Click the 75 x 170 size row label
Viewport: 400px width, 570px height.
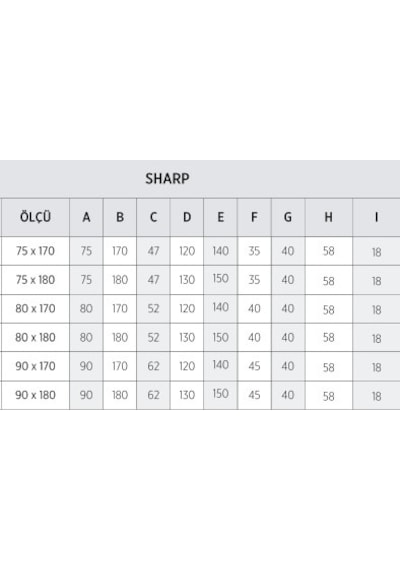click(x=35, y=251)
